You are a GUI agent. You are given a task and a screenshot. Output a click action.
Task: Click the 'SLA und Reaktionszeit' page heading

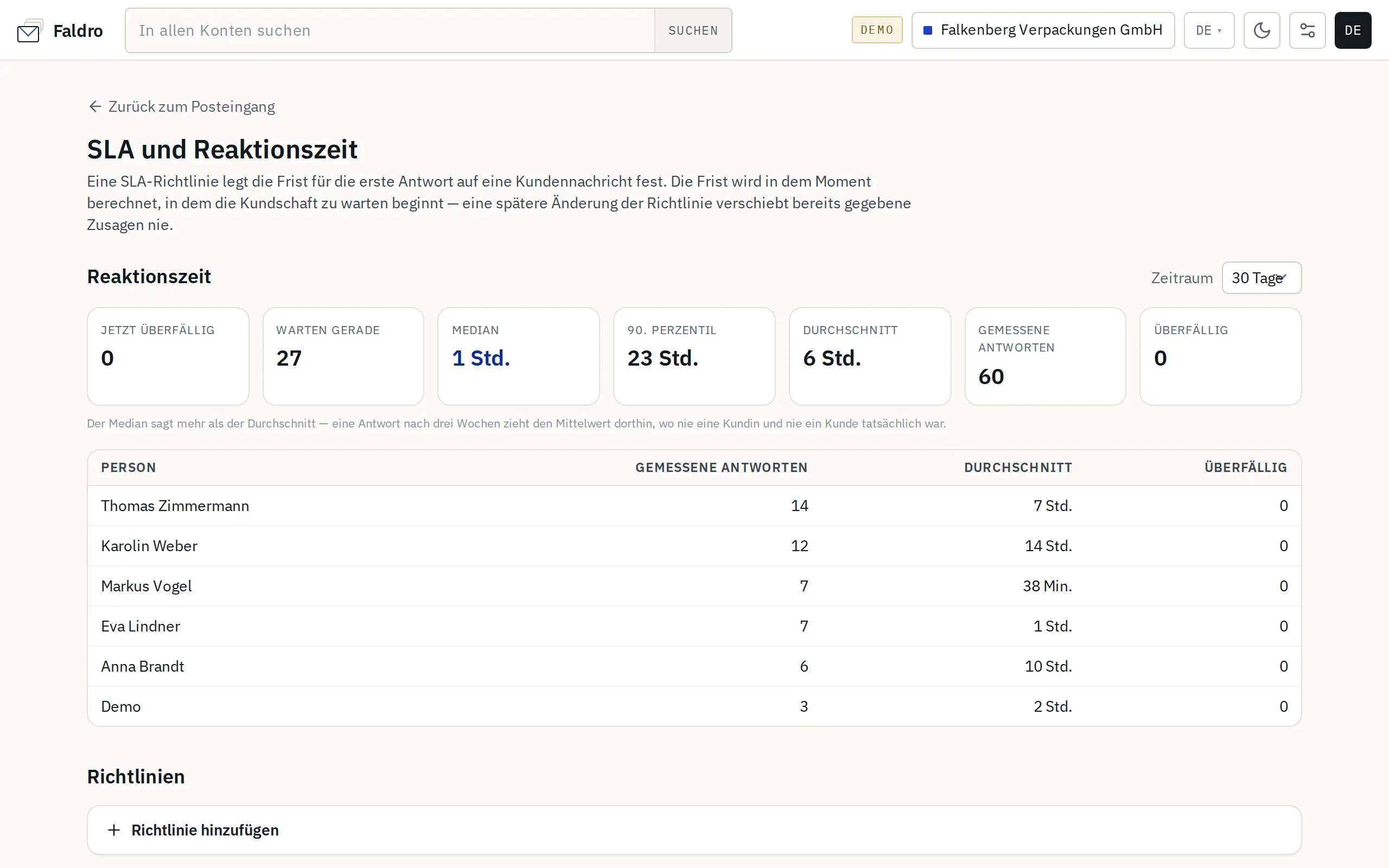[x=222, y=149]
